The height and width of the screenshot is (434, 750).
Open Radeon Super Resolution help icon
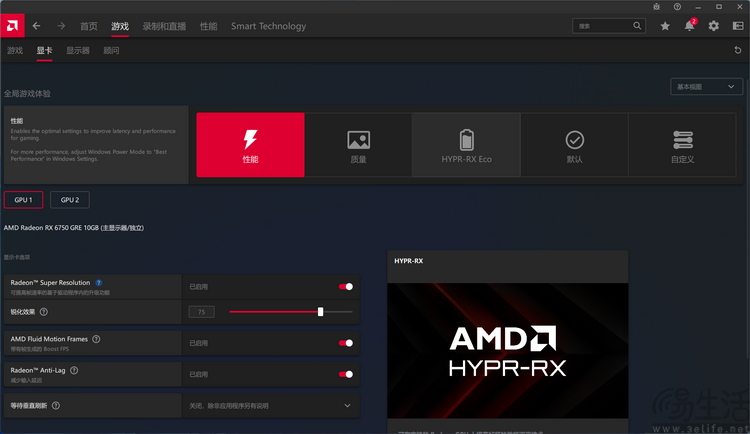[x=99, y=283]
